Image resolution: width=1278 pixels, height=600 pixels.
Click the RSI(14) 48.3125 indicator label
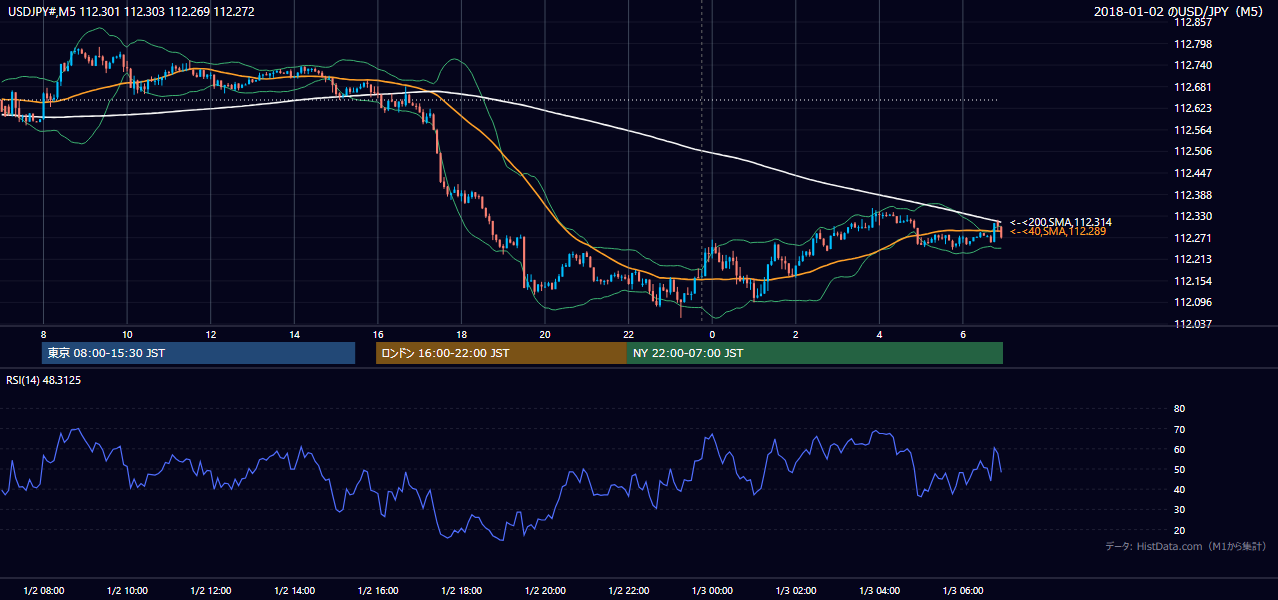44,380
